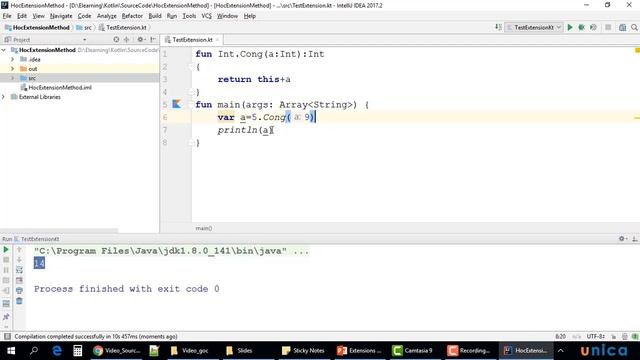Click down the stack trace arrow
This screenshot has width=640, height=360.
[19, 260]
